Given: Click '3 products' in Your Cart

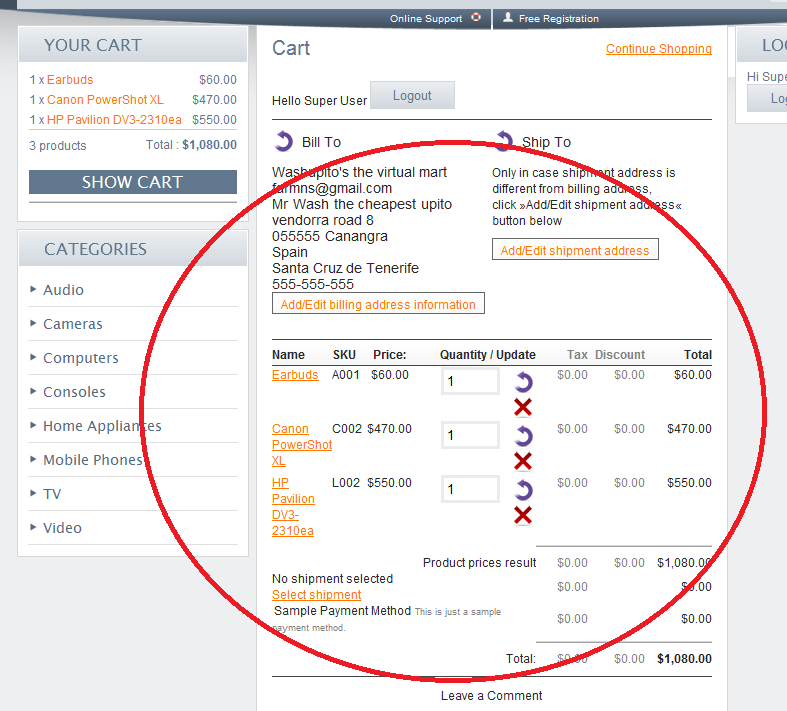Looking at the screenshot, I should click(x=58, y=146).
